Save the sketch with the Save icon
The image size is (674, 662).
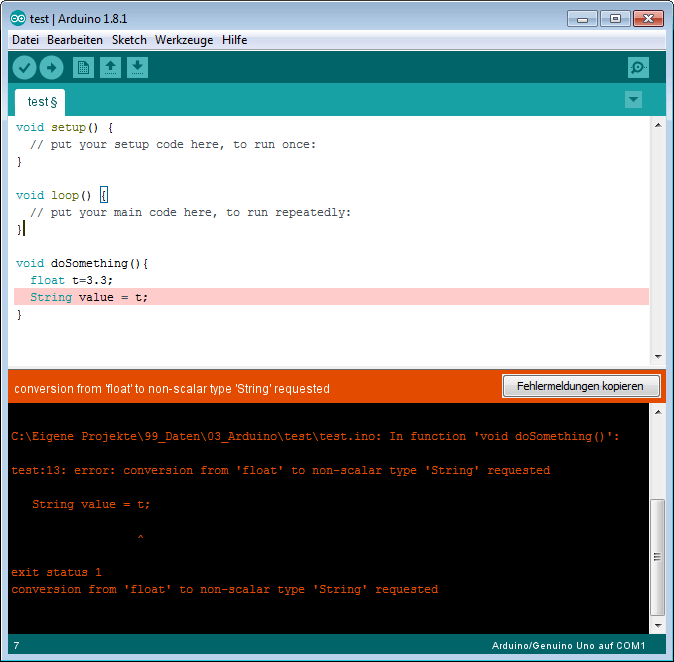[138, 67]
